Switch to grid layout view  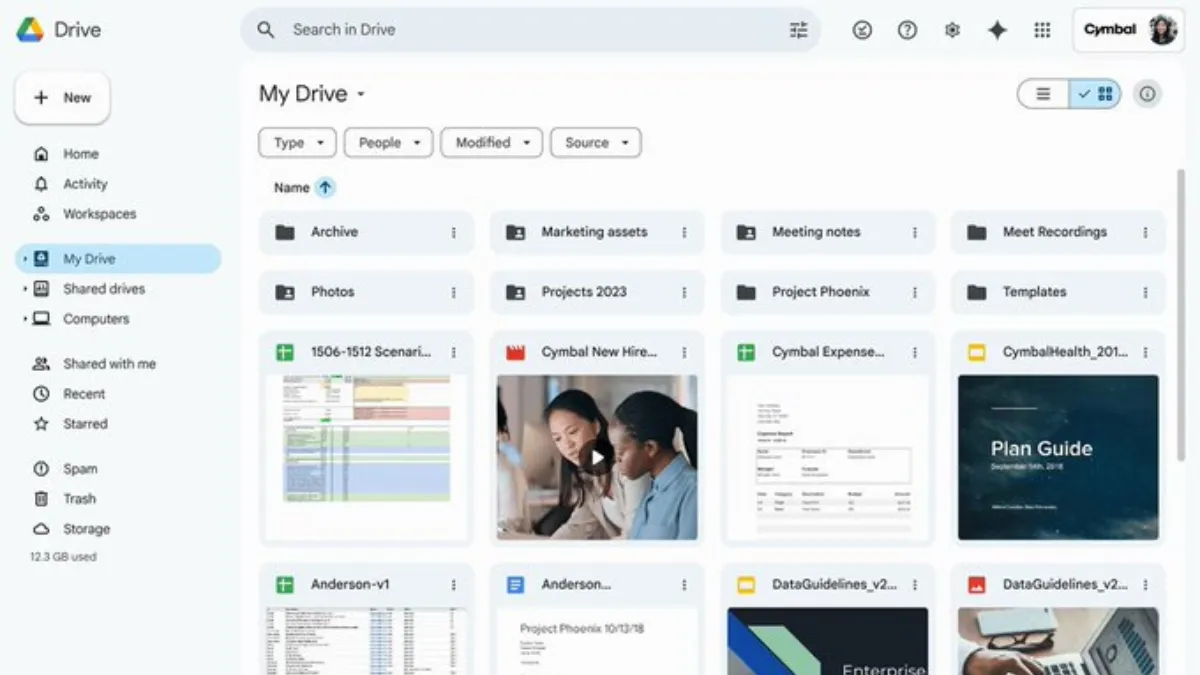pos(1096,94)
